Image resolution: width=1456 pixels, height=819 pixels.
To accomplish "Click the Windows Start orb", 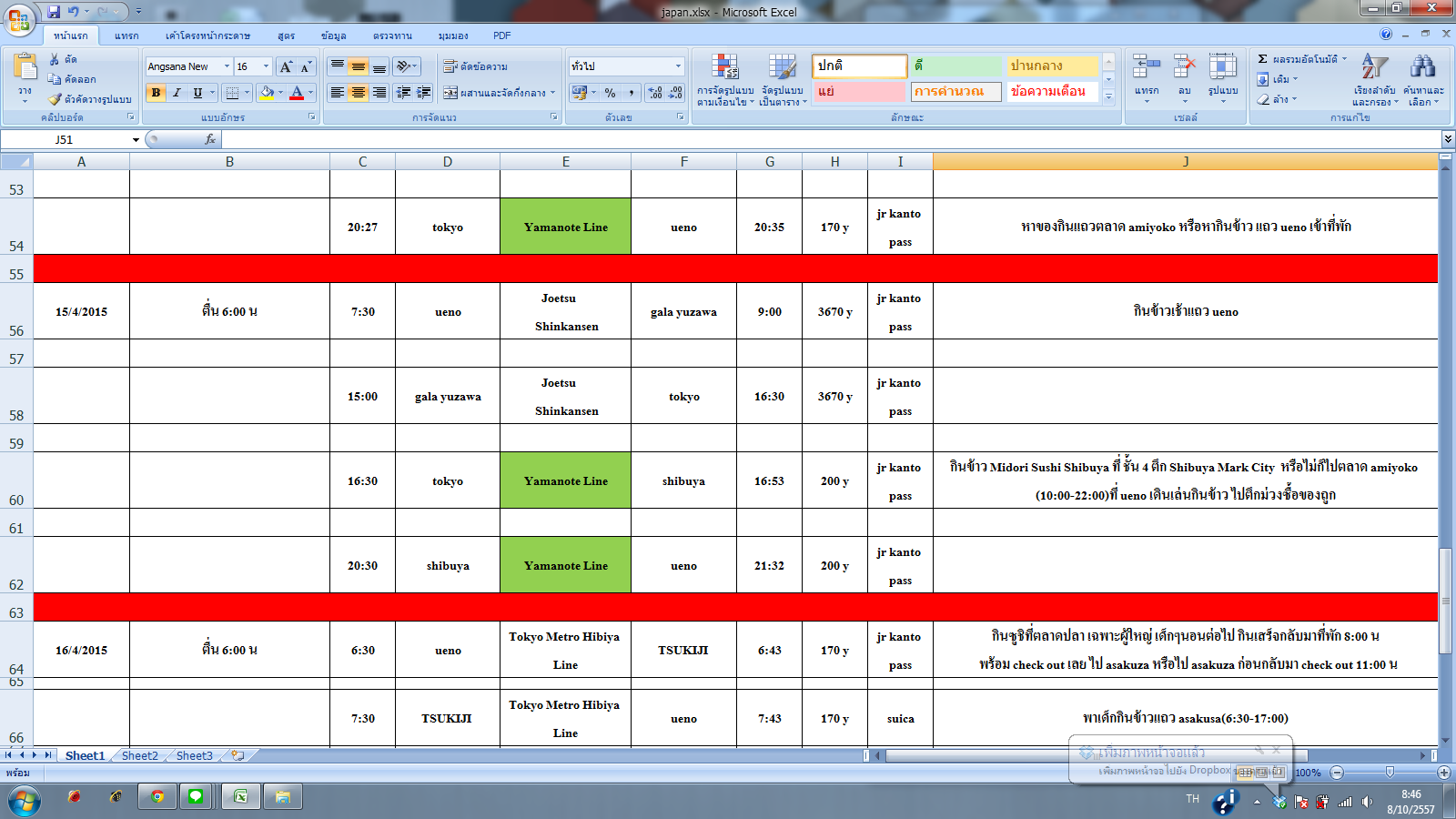I will pyautogui.click(x=25, y=802).
